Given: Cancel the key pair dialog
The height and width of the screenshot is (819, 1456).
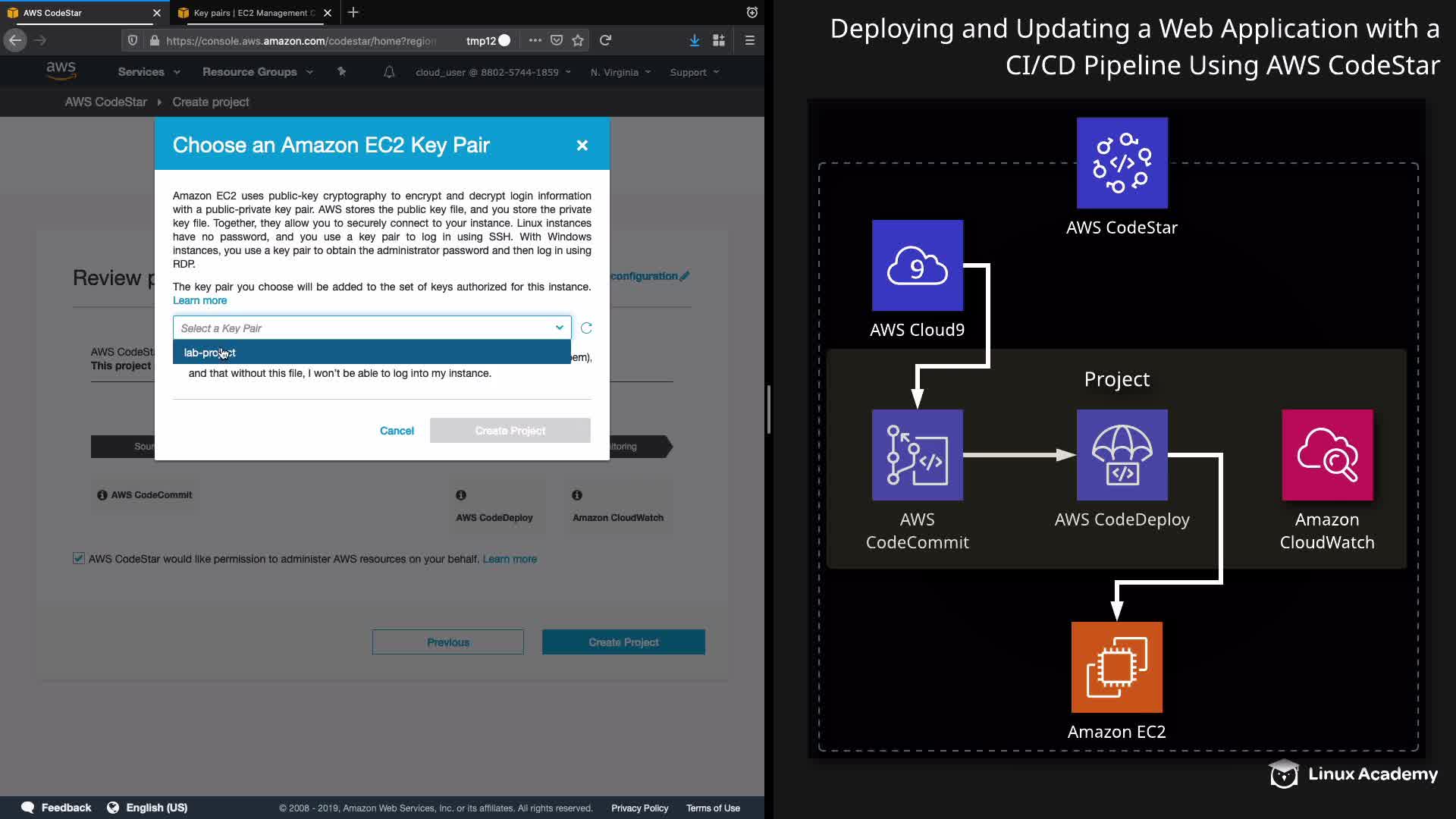Looking at the screenshot, I should (397, 431).
